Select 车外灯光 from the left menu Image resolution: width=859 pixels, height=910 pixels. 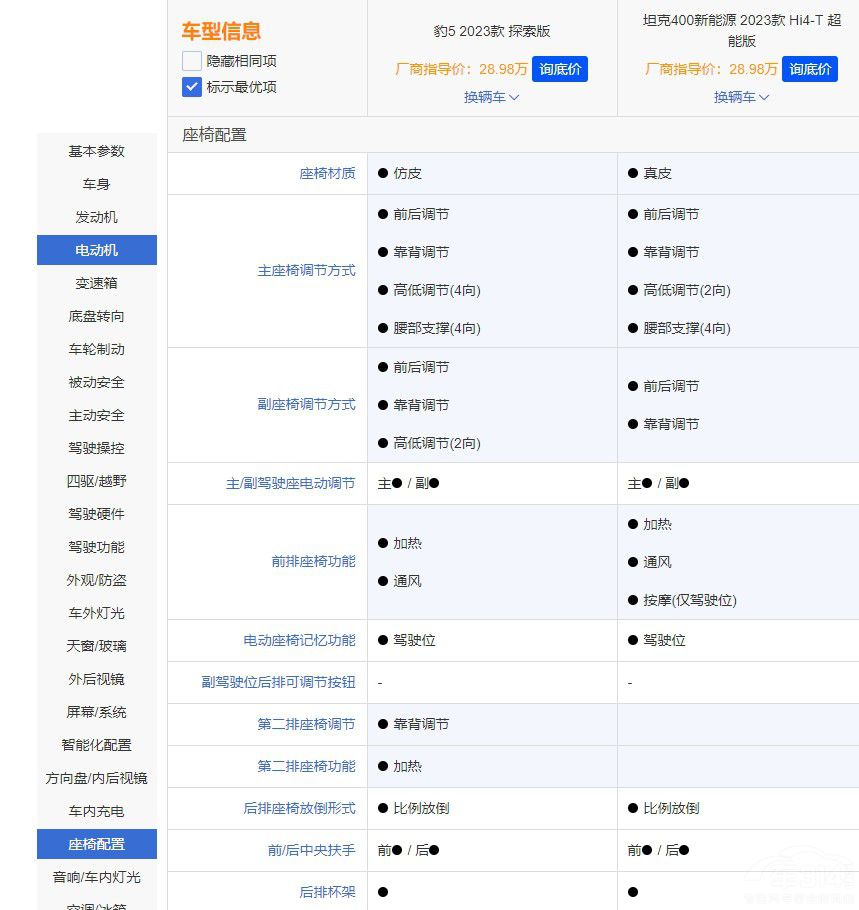[96, 613]
